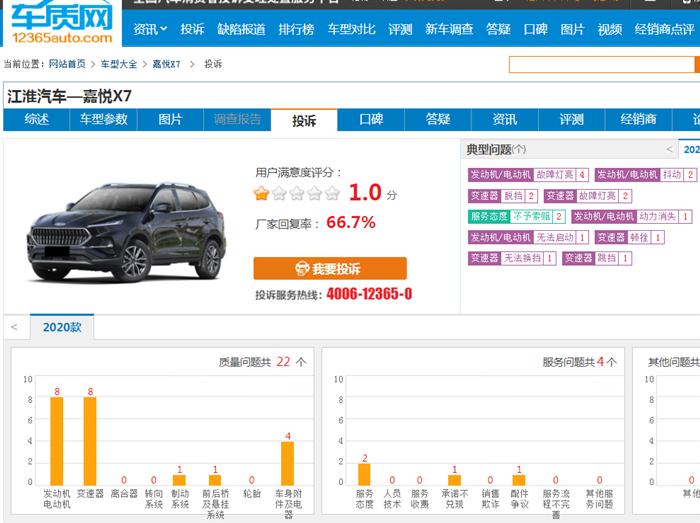
Task: Select the active 投诉 tab
Action: click(304, 120)
